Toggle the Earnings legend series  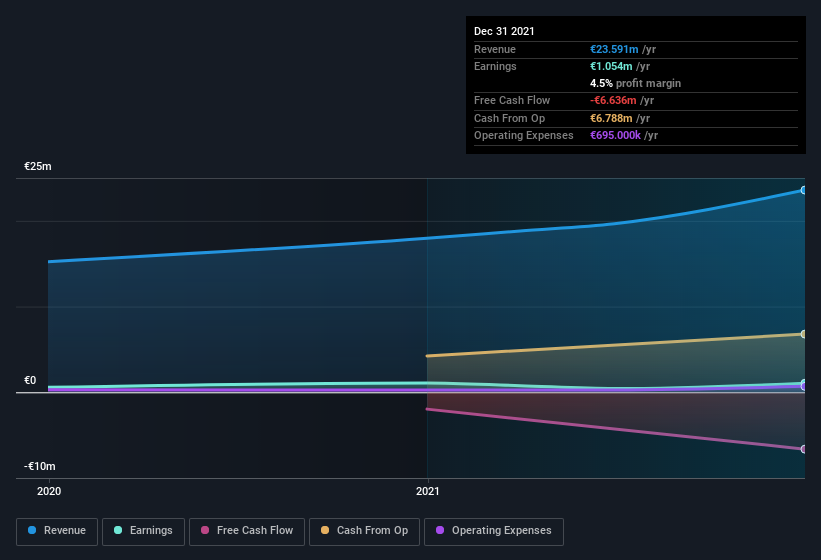coord(143,531)
